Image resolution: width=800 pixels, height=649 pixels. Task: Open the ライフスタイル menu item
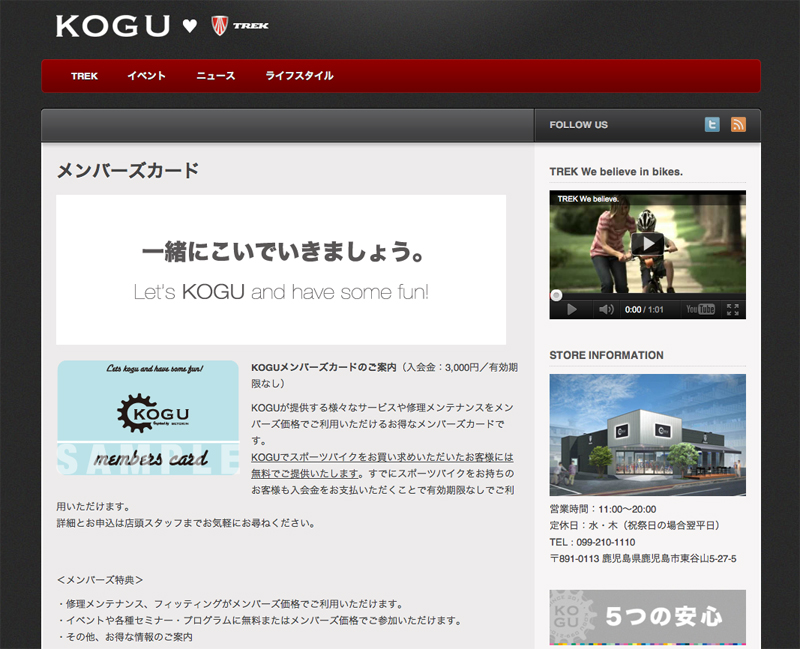click(299, 76)
